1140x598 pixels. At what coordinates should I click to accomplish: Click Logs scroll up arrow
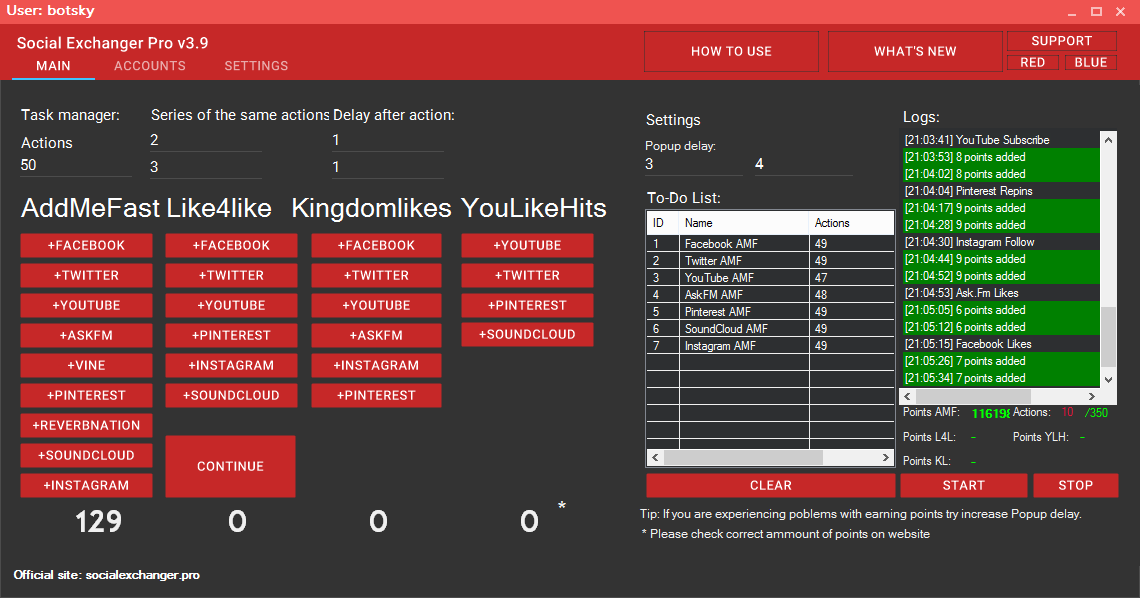pyautogui.click(x=1108, y=140)
